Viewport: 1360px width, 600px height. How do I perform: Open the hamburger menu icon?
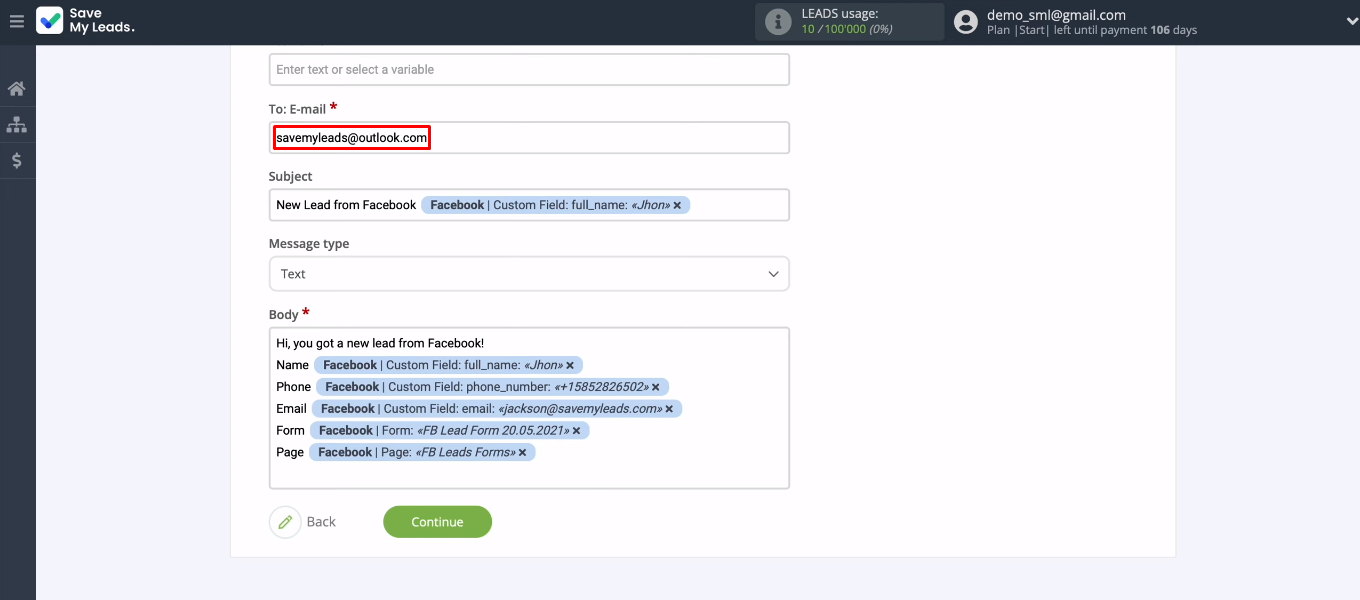[16, 21]
